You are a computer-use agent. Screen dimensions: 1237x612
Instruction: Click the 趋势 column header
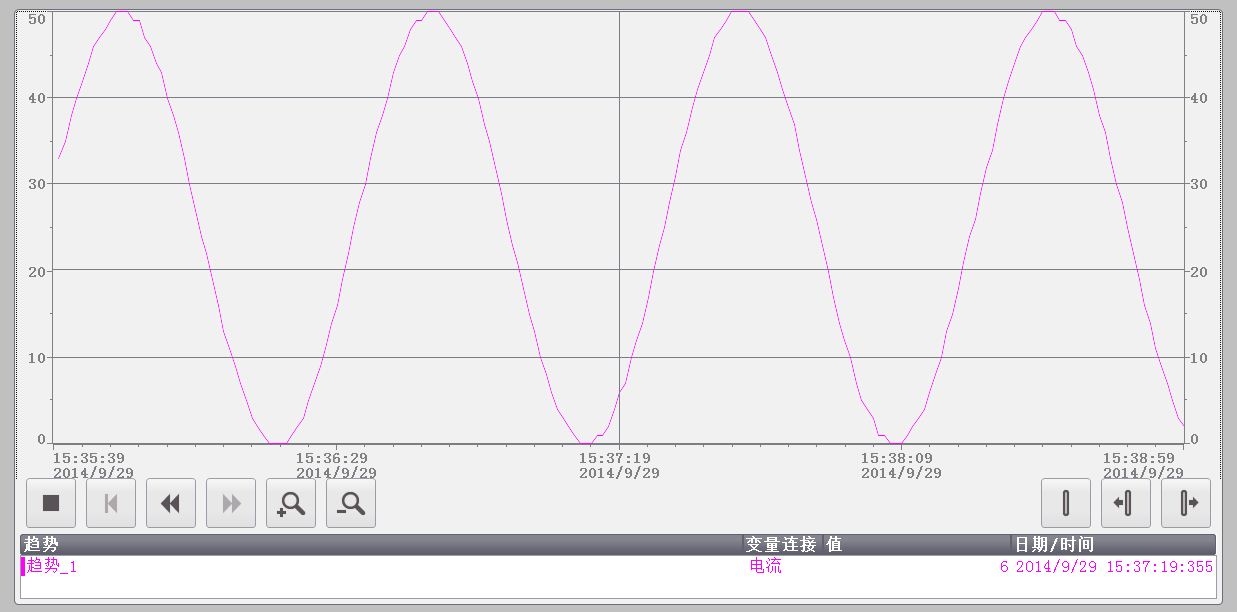click(382, 544)
